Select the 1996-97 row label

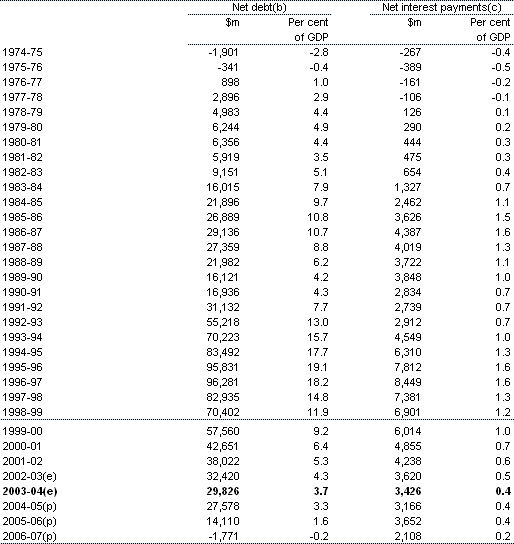(22, 382)
